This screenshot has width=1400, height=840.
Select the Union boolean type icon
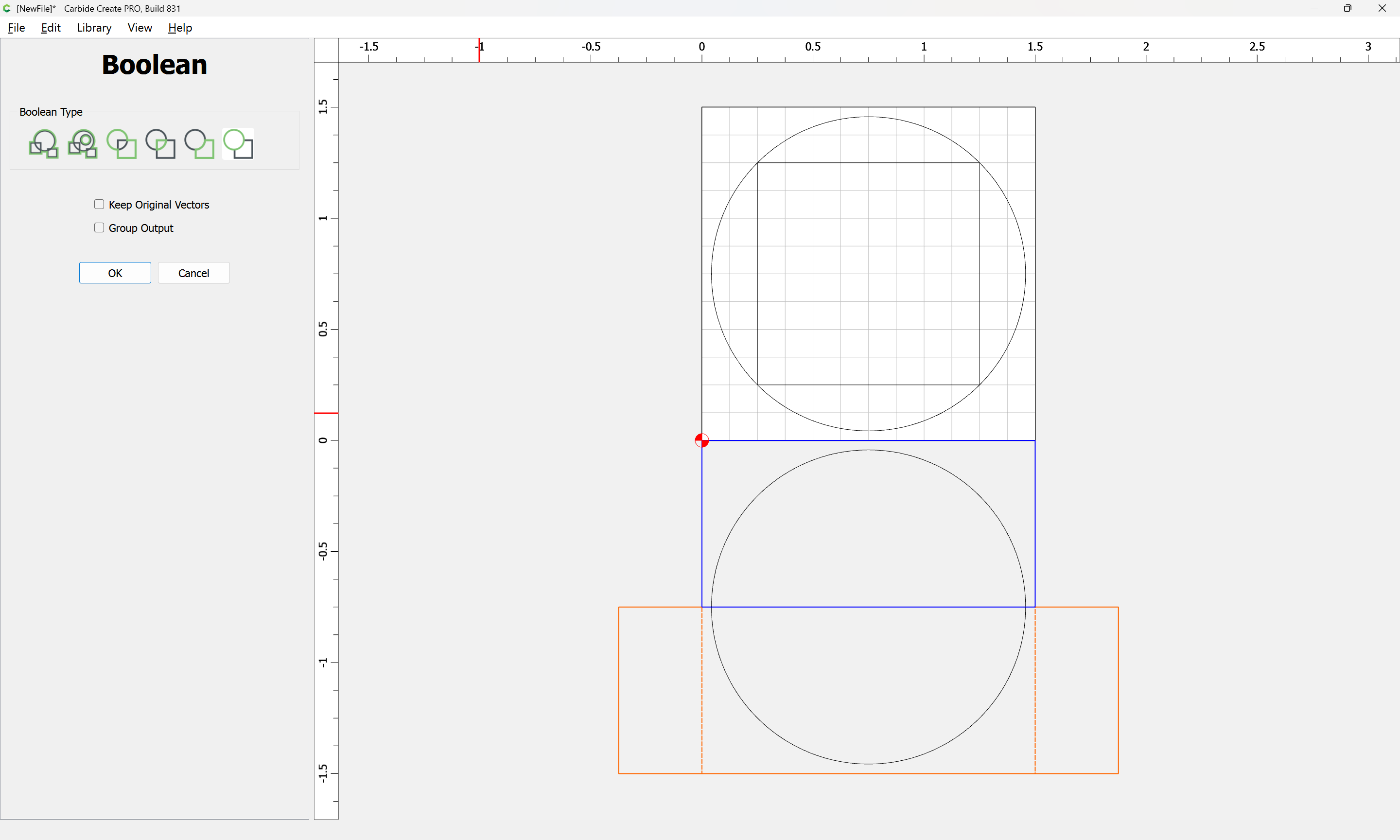point(44,144)
